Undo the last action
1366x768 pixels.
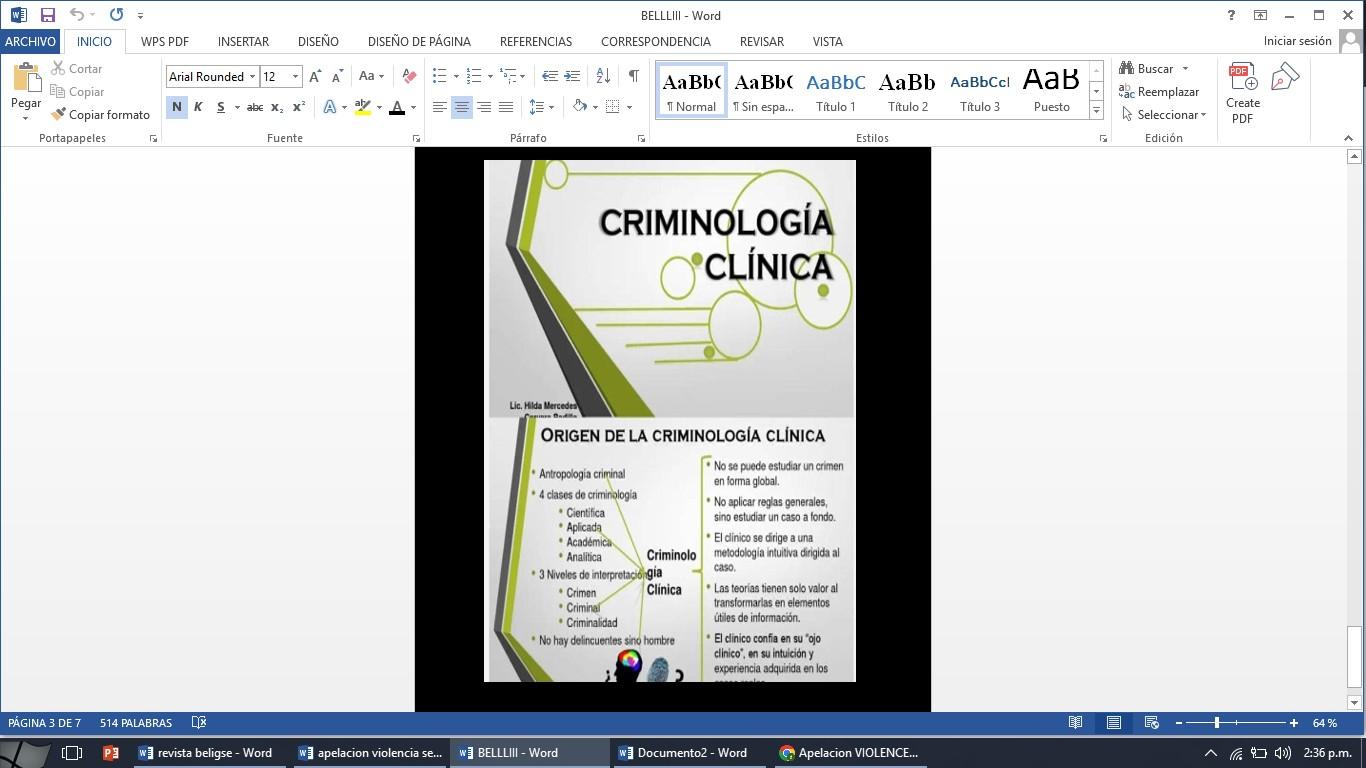[77, 15]
